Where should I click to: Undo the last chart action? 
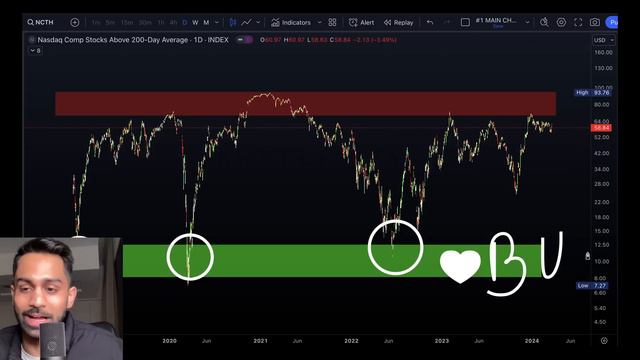[430, 22]
